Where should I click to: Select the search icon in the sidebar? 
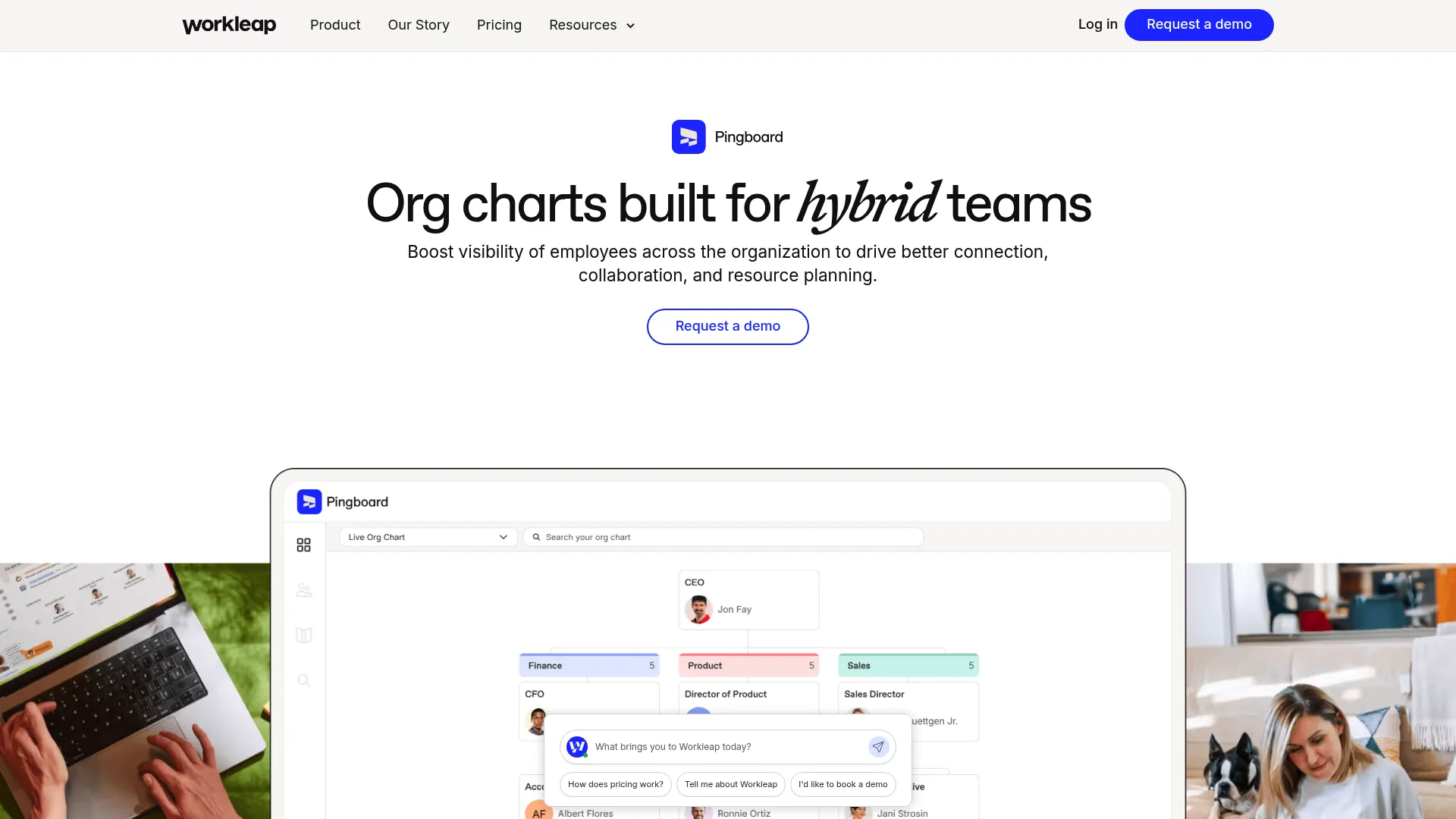[303, 680]
